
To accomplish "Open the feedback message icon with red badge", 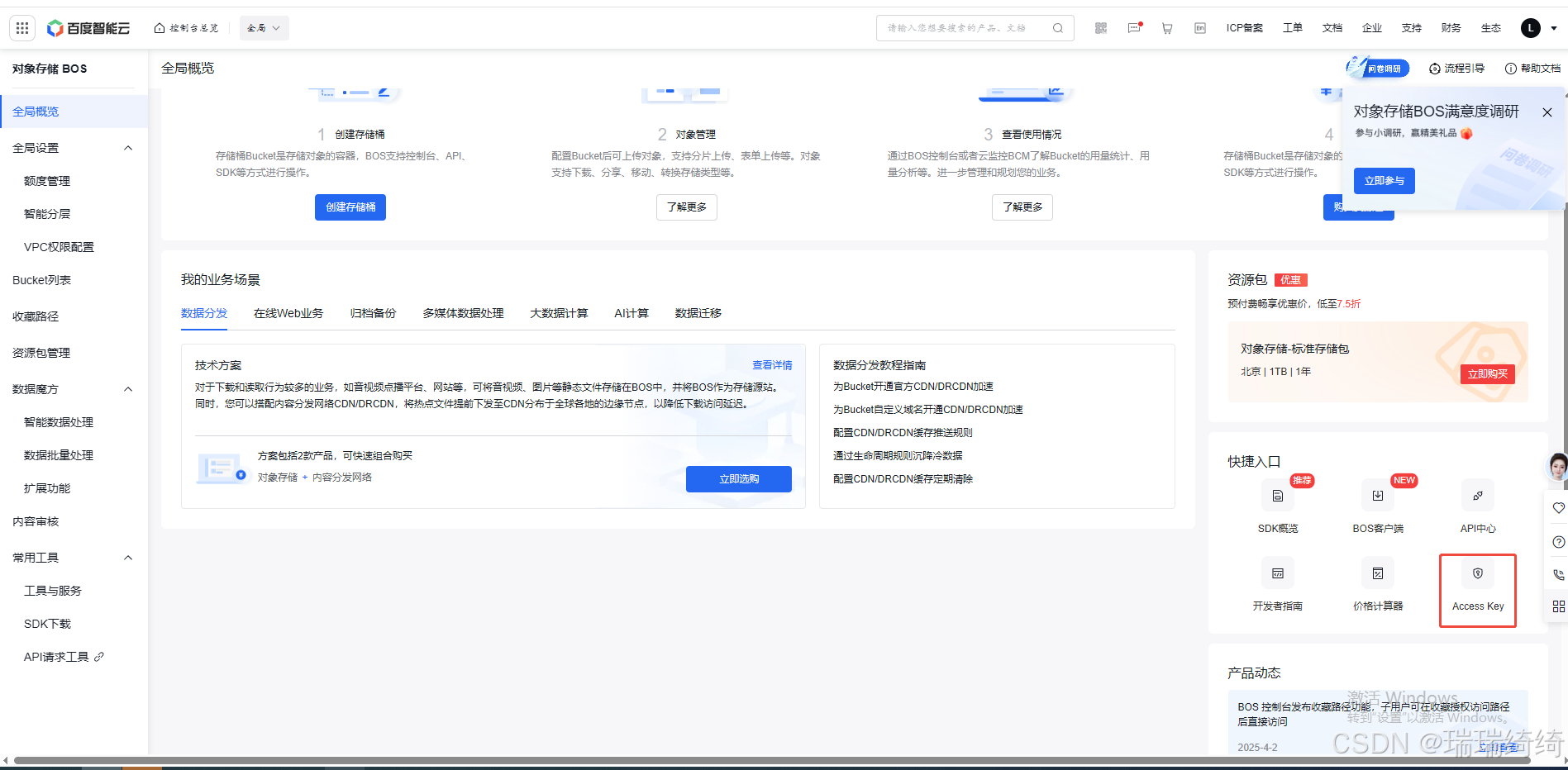I will [x=1134, y=27].
